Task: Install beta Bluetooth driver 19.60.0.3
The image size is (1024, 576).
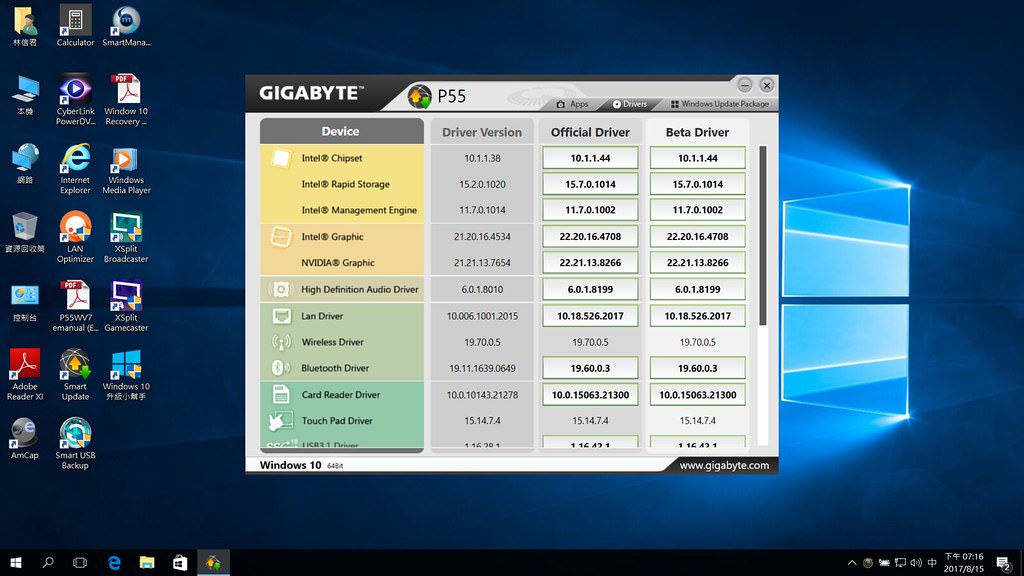Action: click(697, 368)
